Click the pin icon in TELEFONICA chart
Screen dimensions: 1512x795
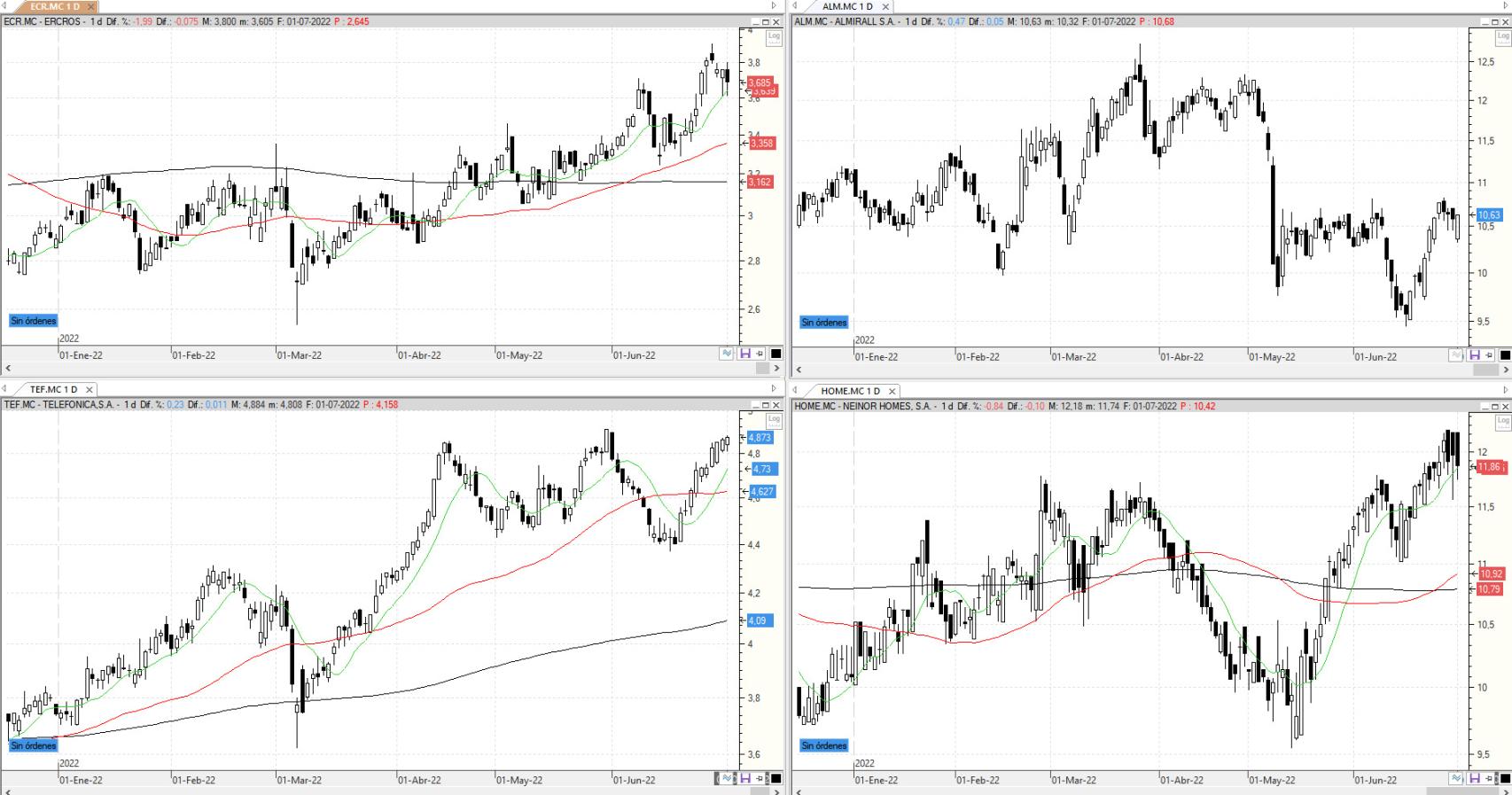click(x=760, y=778)
